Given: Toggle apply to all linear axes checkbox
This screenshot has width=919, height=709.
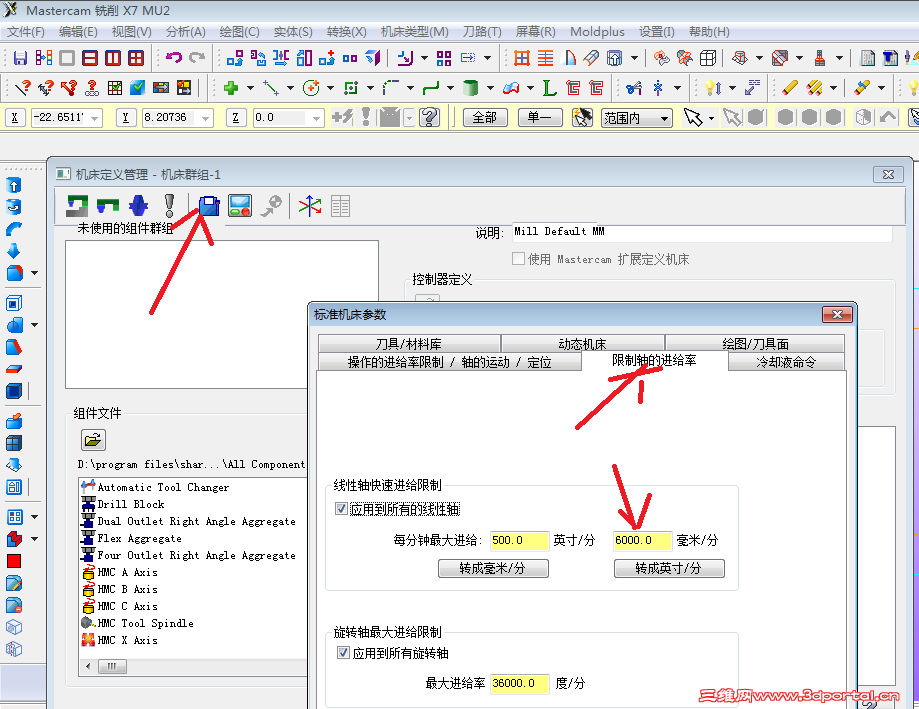Looking at the screenshot, I should pyautogui.click(x=341, y=508).
